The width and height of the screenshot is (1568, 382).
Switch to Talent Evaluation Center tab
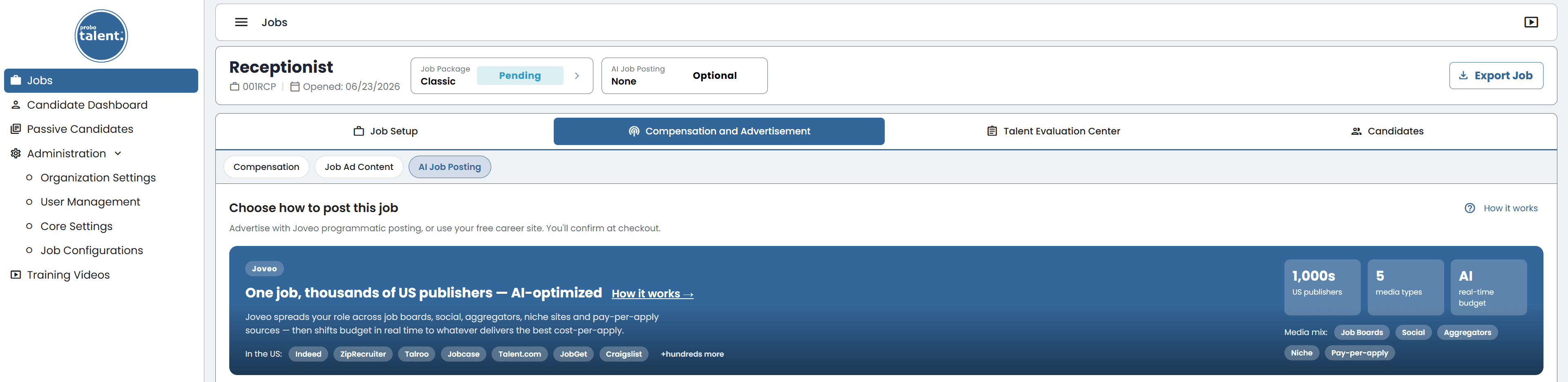click(1053, 132)
